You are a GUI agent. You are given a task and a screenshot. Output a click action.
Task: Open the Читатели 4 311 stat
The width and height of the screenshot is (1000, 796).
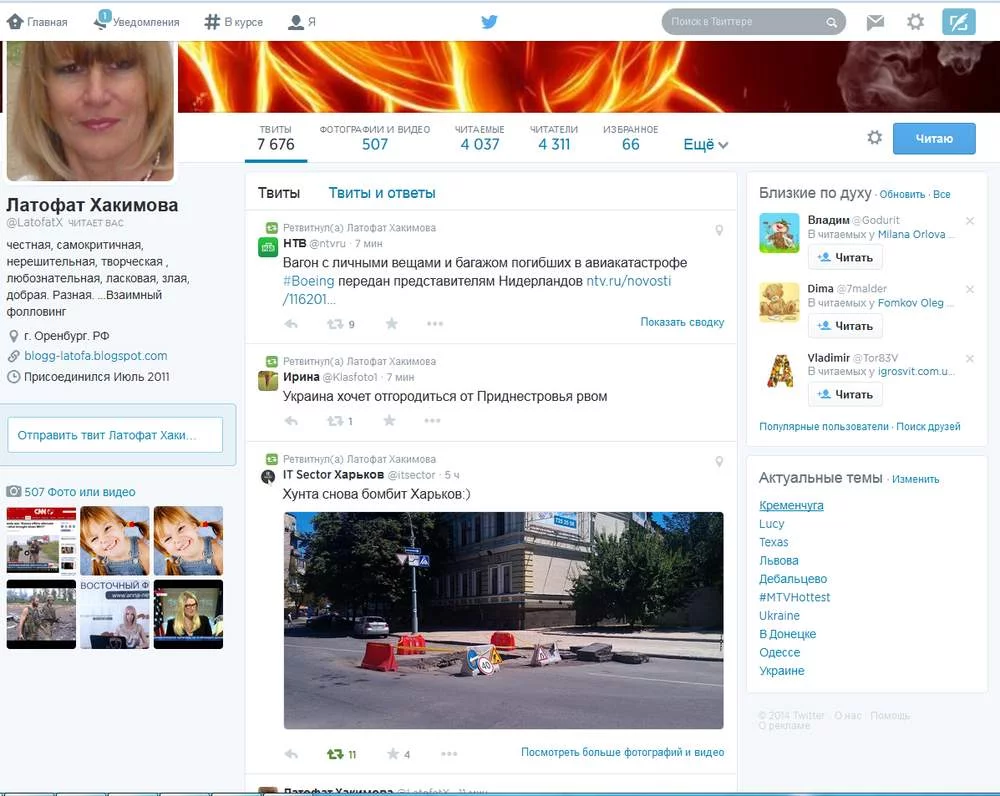click(554, 138)
